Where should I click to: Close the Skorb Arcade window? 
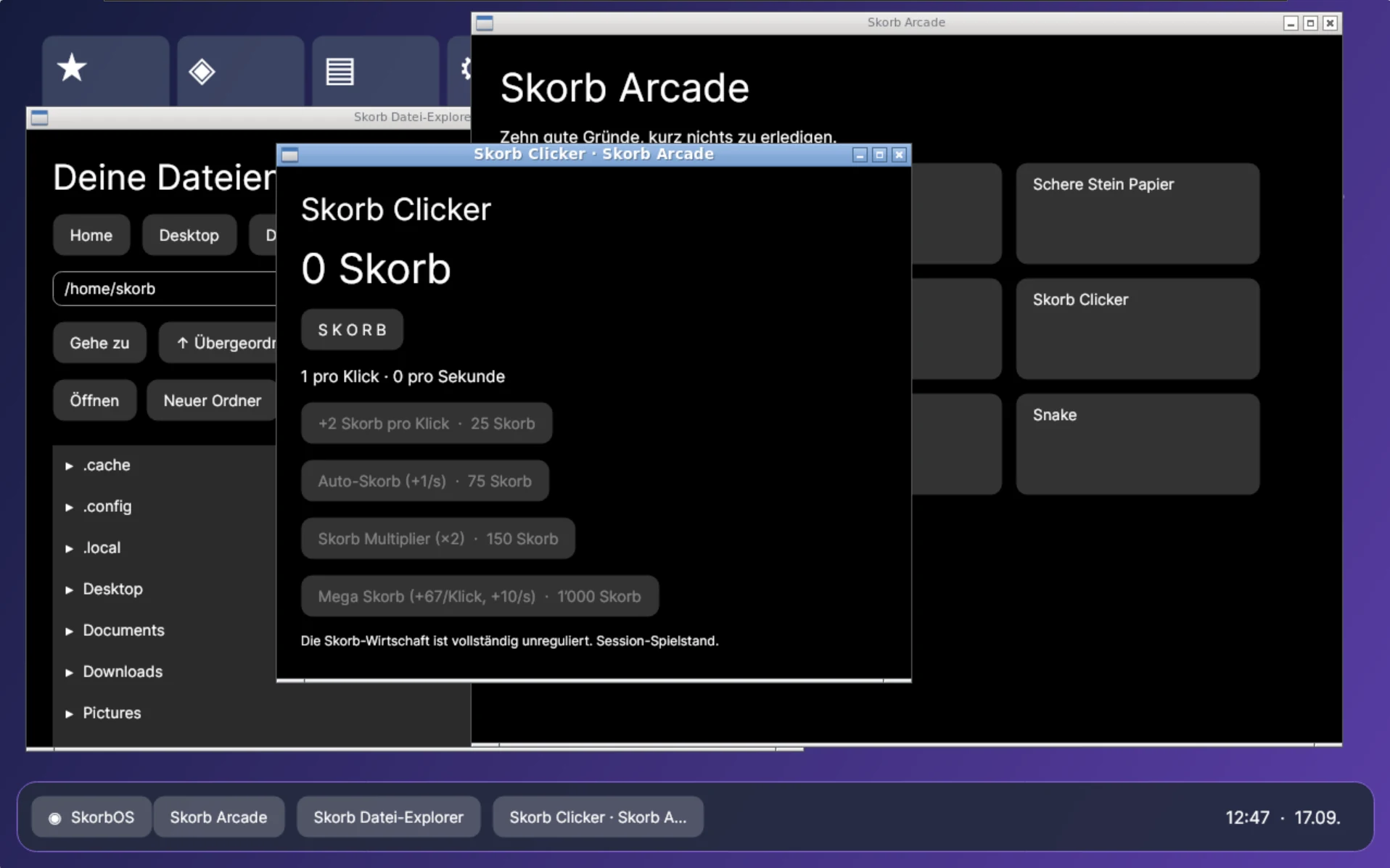[1330, 23]
